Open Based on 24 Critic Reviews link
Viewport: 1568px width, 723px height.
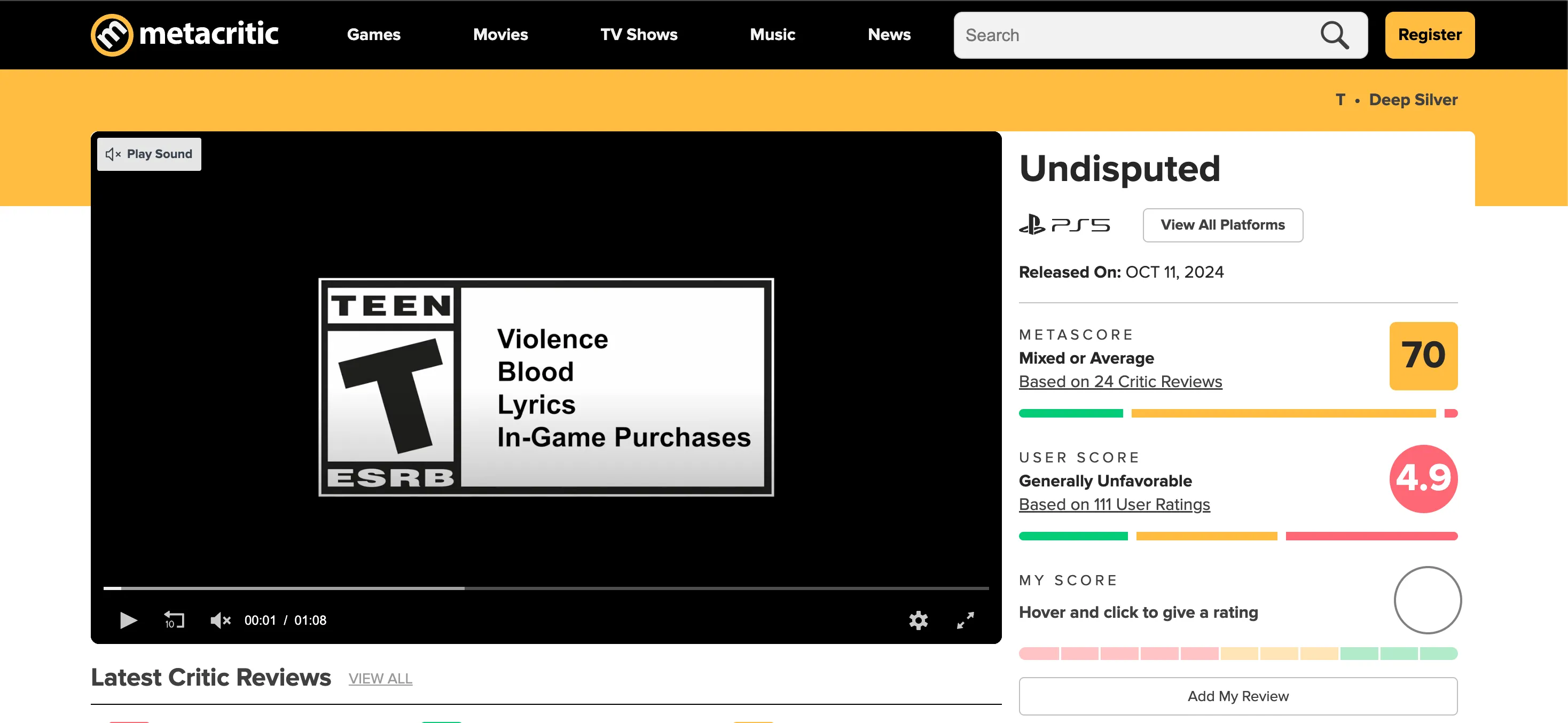pos(1120,382)
